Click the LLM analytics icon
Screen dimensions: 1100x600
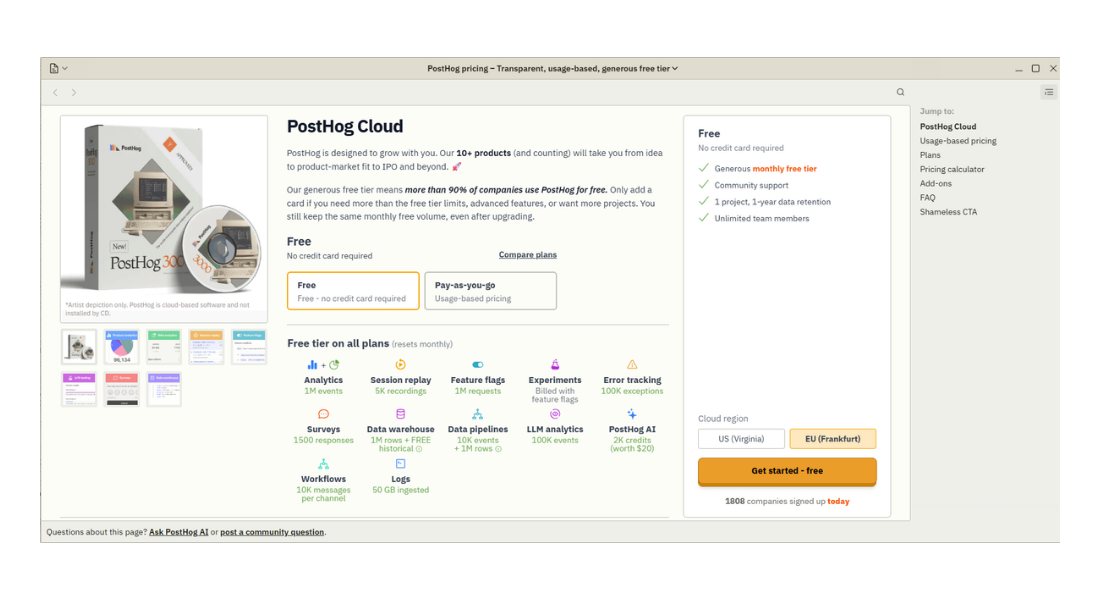click(x=555, y=414)
